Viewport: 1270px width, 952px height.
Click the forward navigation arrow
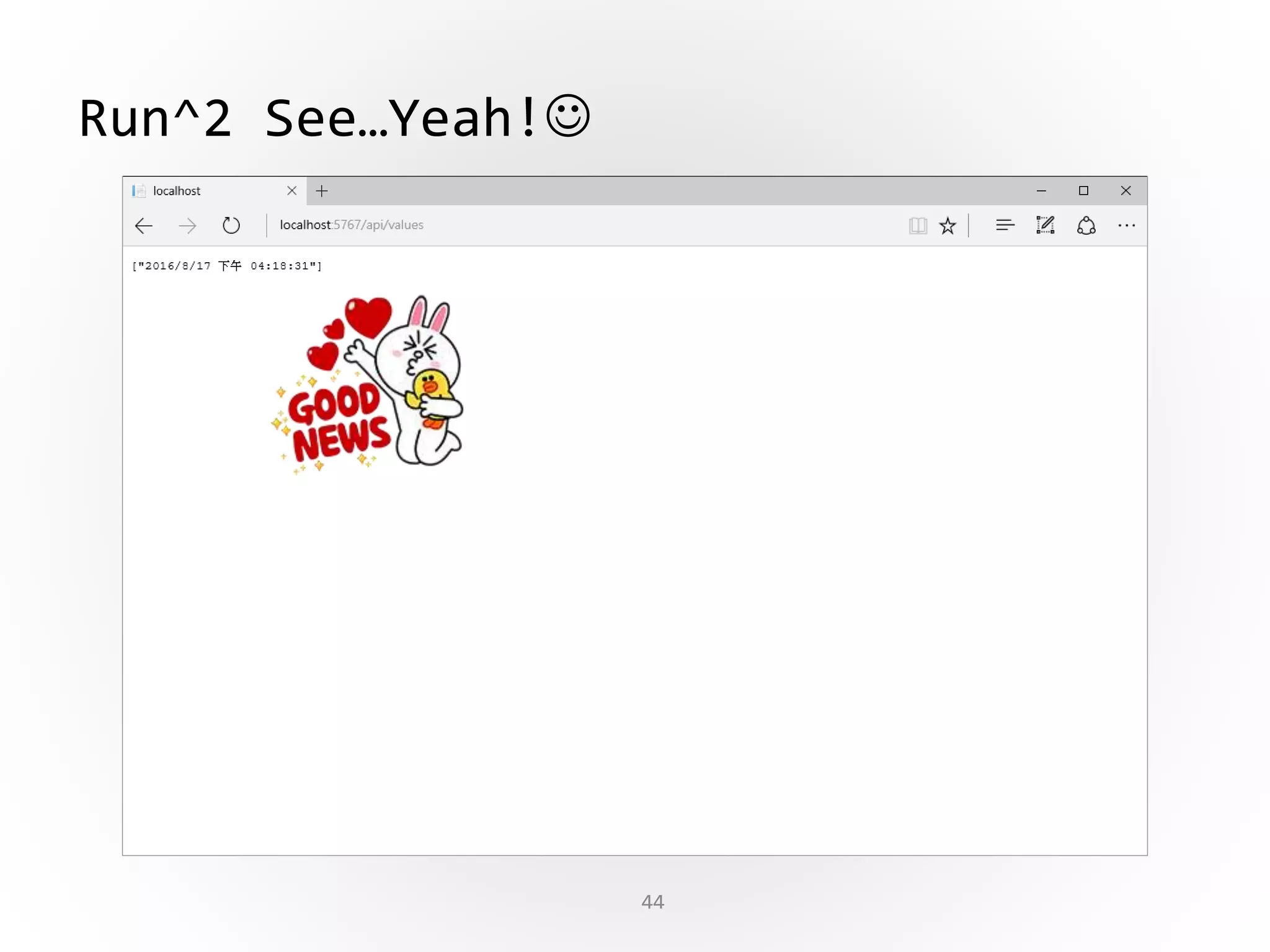click(187, 226)
